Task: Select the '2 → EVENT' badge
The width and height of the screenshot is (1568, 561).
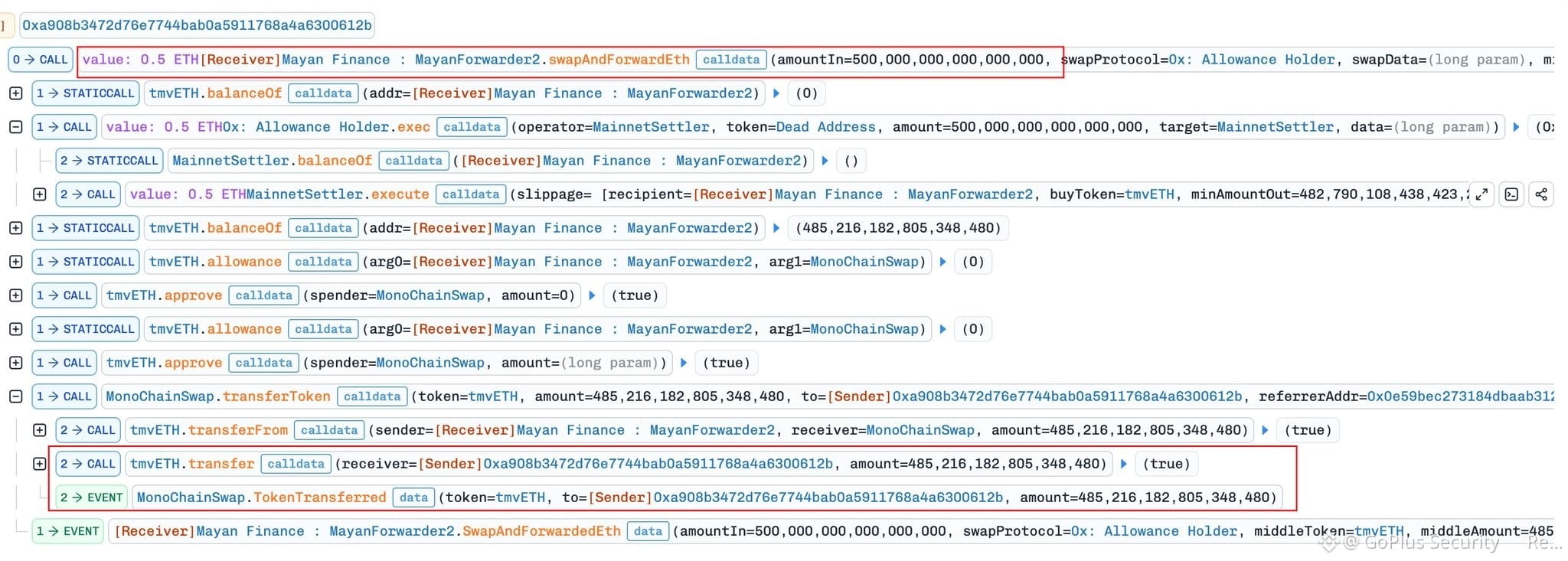Action: [92, 497]
